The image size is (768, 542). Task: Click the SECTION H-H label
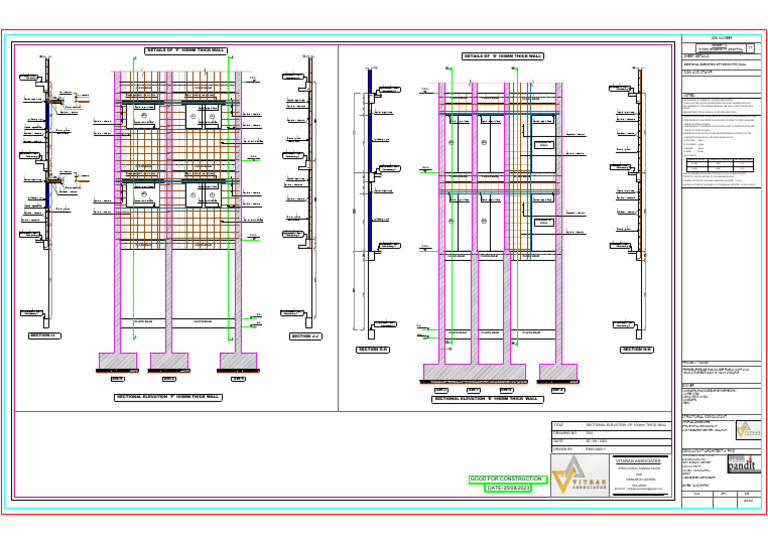(x=637, y=350)
